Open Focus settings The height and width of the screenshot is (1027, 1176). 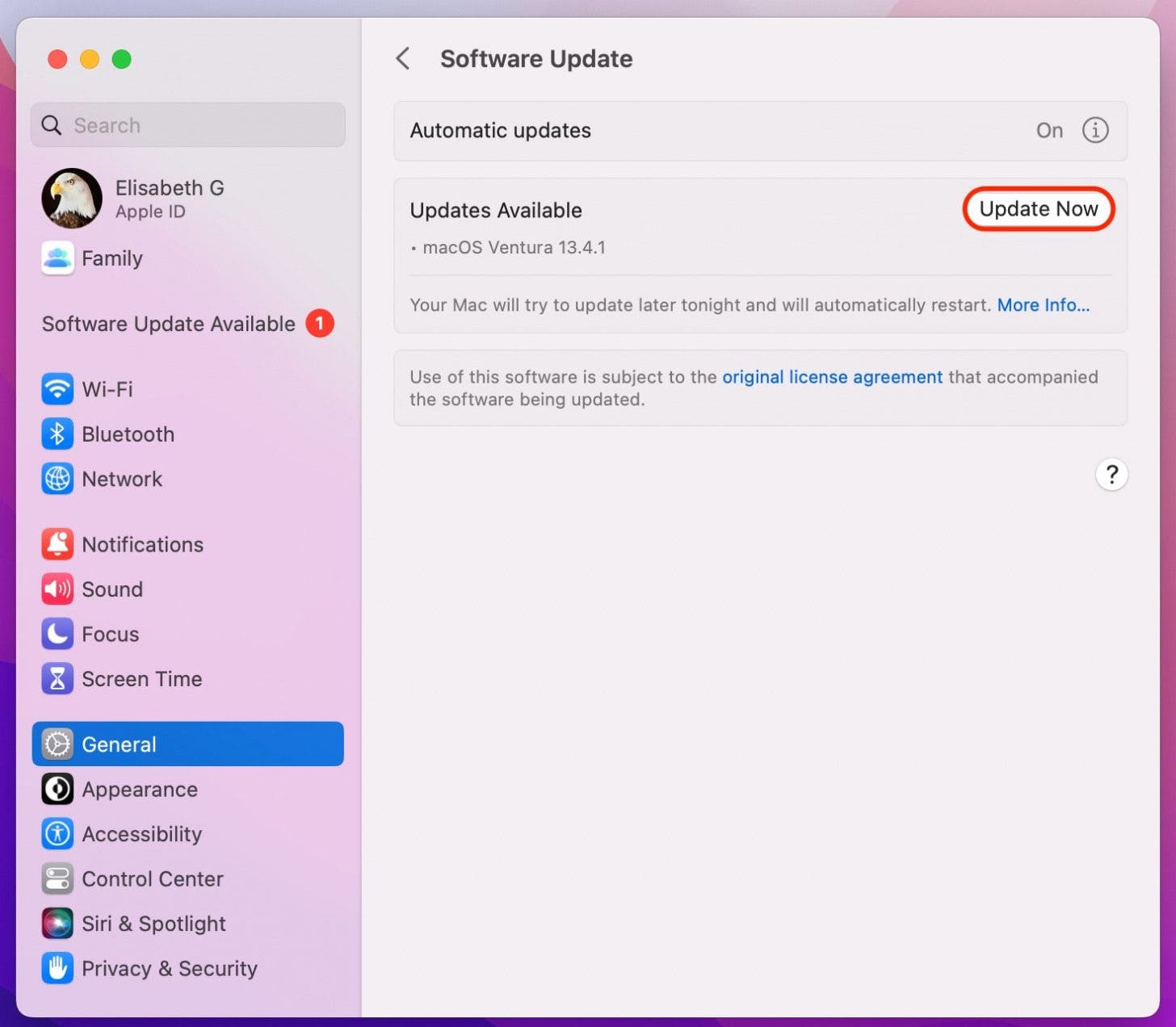pyautogui.click(x=110, y=635)
